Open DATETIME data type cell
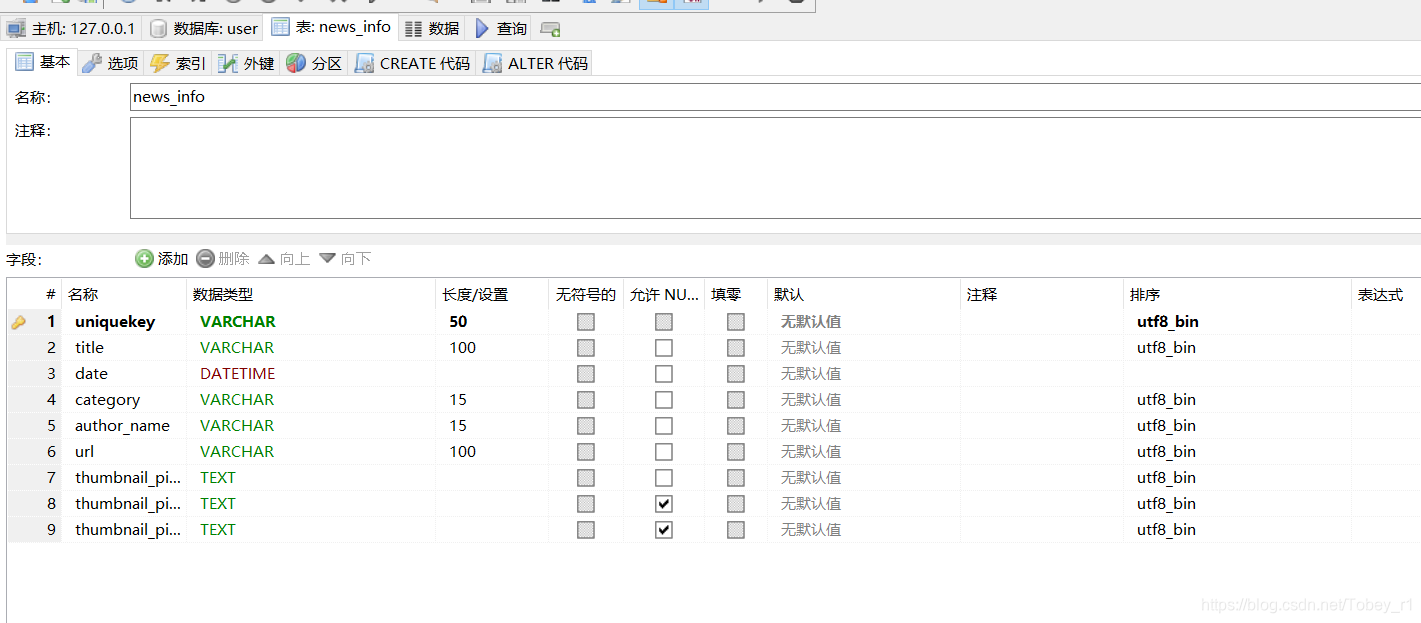The image size is (1421, 623). [x=238, y=374]
